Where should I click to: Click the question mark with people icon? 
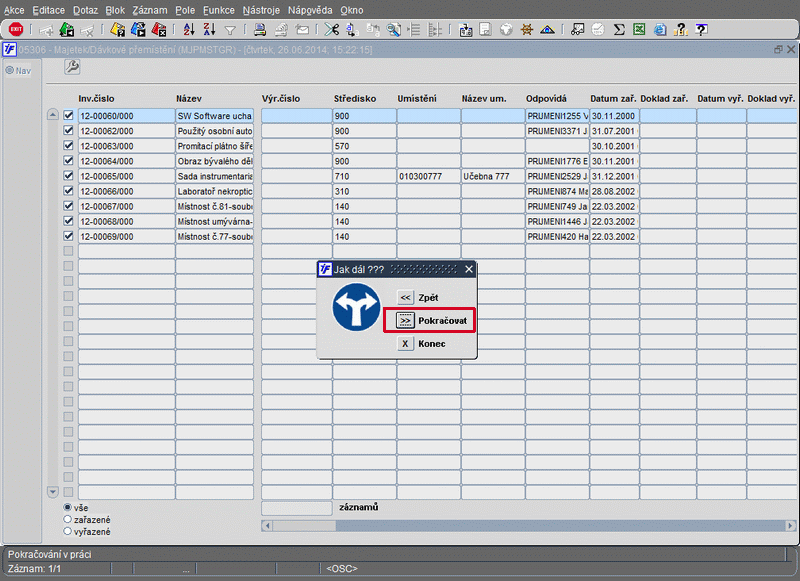tap(681, 30)
